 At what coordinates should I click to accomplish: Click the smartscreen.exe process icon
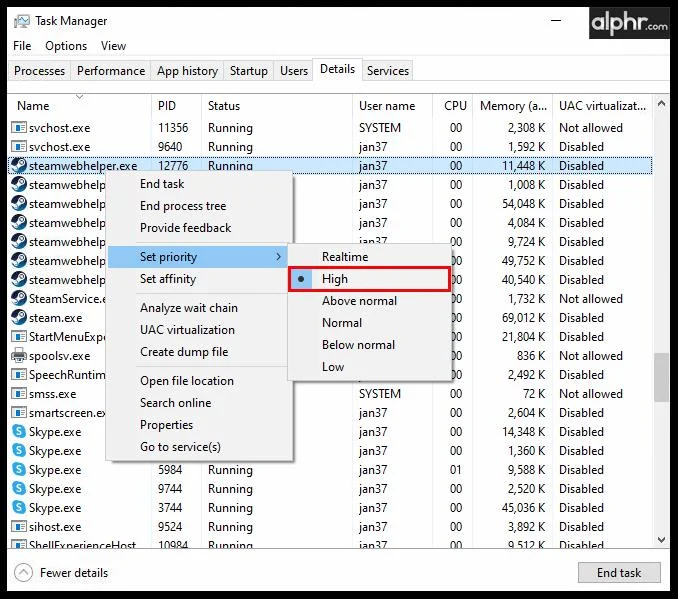pyautogui.click(x=19, y=413)
